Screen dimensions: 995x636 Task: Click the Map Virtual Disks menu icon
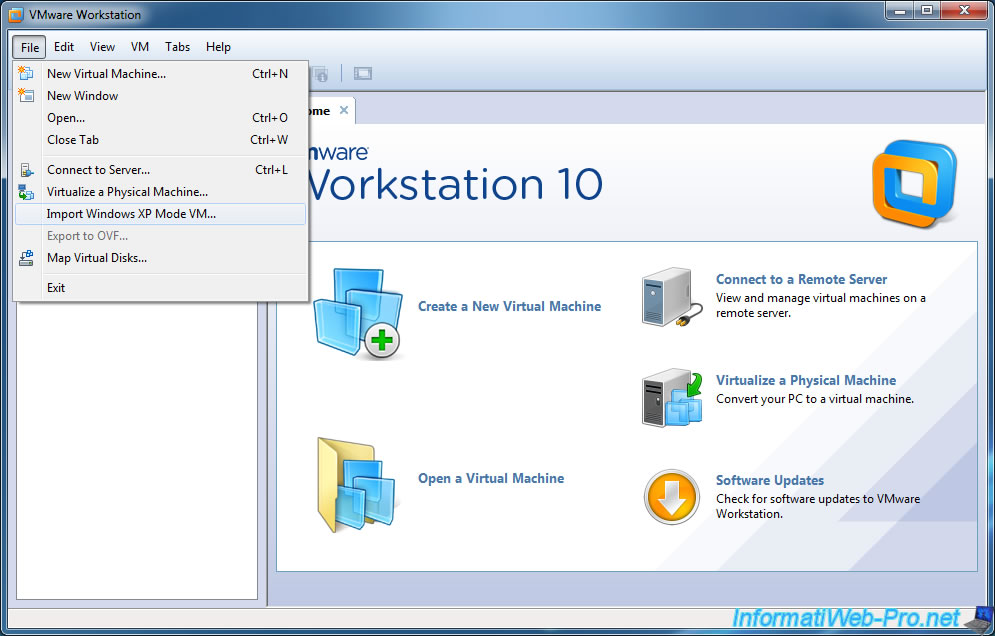26,258
